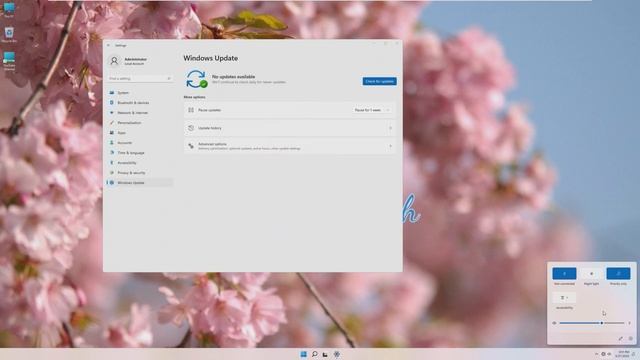Open audio output arrow beside volume slider

click(629, 323)
